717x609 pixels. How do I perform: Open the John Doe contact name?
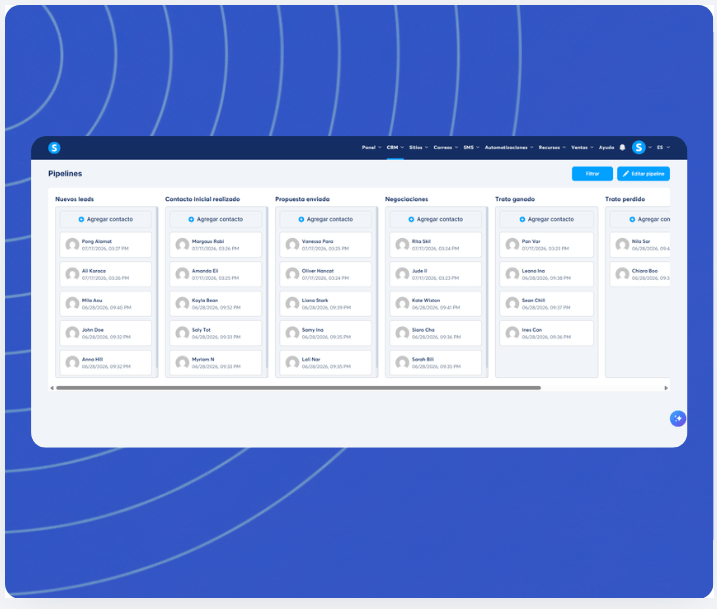(x=93, y=330)
